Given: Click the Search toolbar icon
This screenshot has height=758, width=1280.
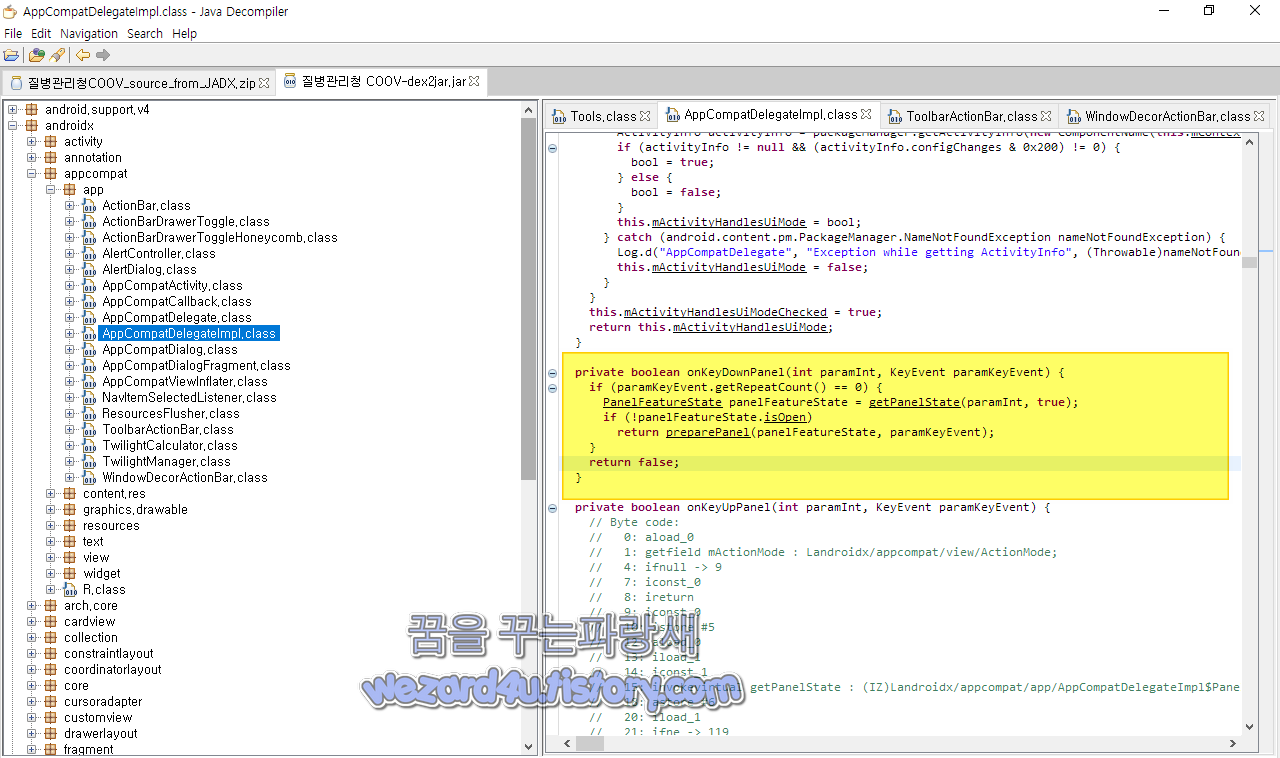Looking at the screenshot, I should coord(57,55).
